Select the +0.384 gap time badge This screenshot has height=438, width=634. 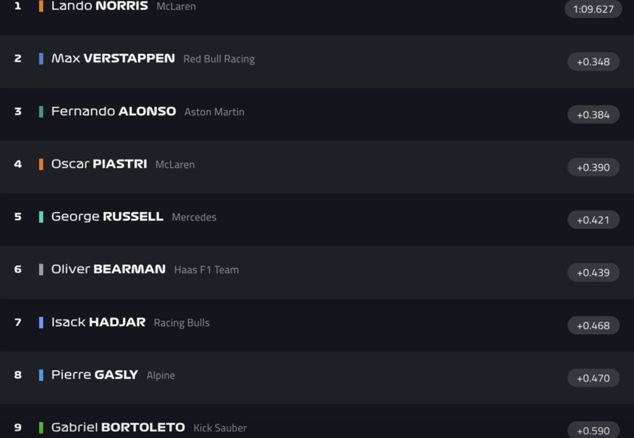[593, 115]
